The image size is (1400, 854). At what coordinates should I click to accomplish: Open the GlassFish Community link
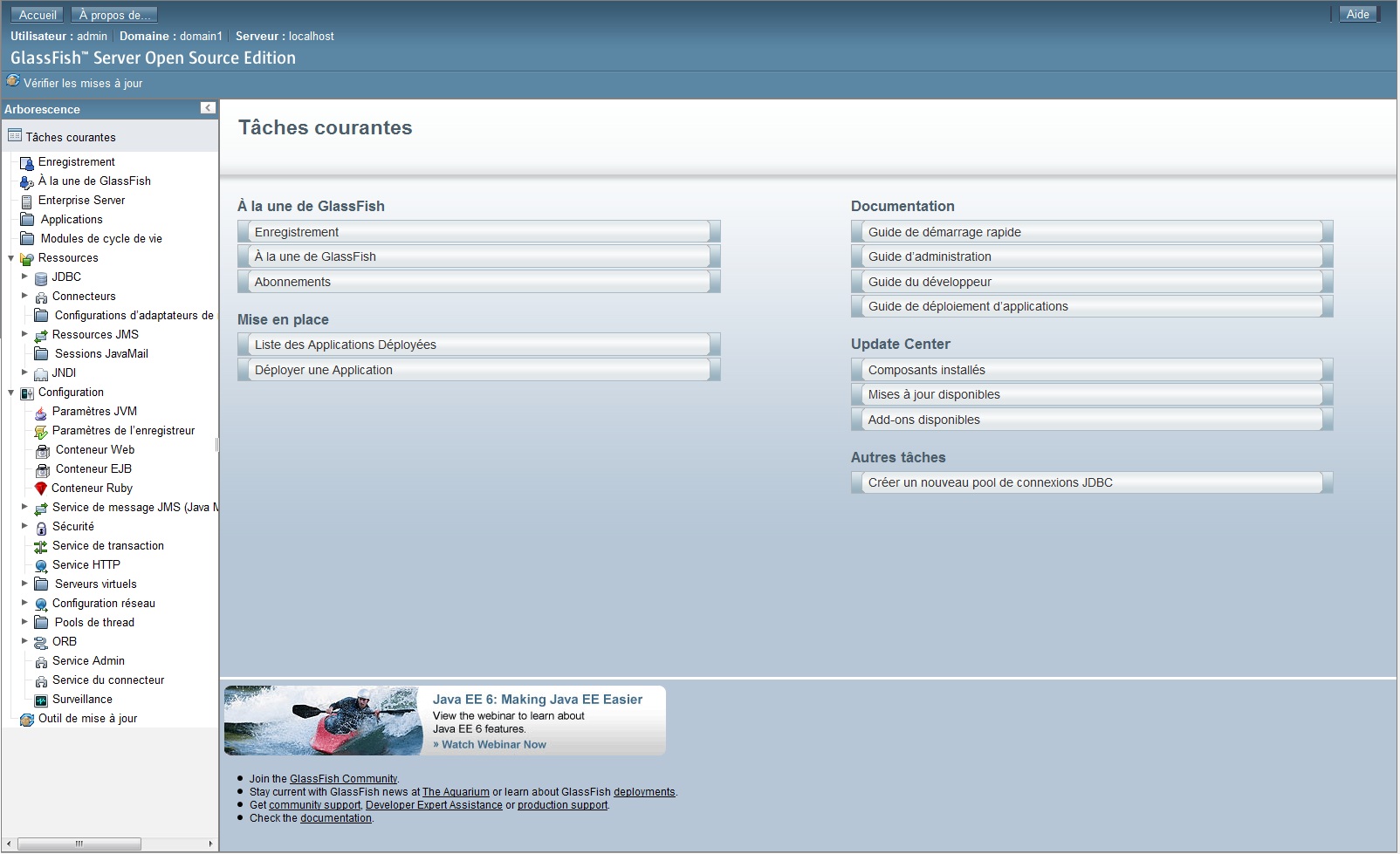[x=343, y=779]
